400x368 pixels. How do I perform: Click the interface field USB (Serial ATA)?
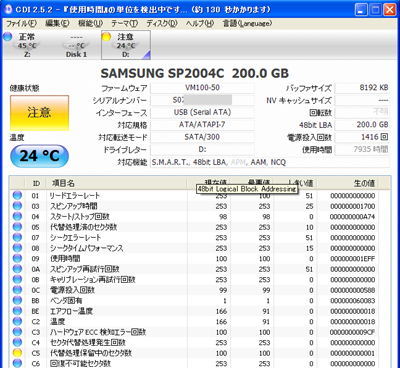click(202, 112)
